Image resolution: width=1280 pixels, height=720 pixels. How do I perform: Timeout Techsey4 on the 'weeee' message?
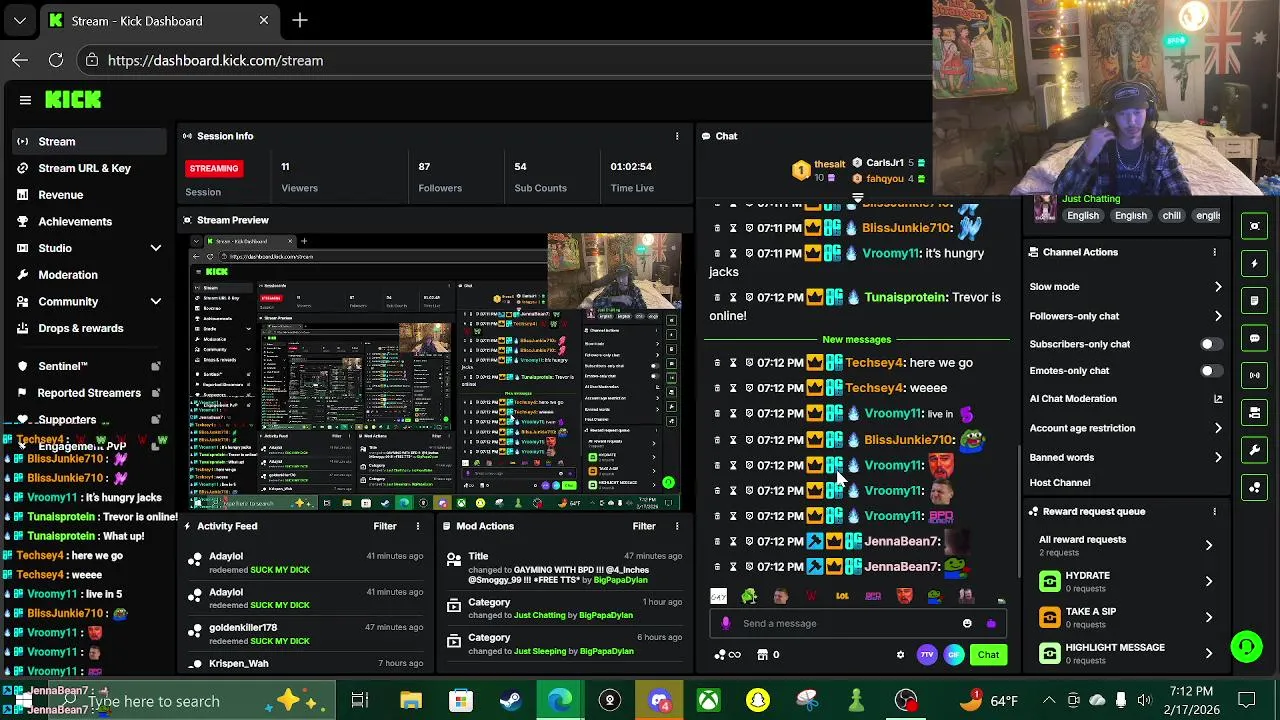click(733, 388)
